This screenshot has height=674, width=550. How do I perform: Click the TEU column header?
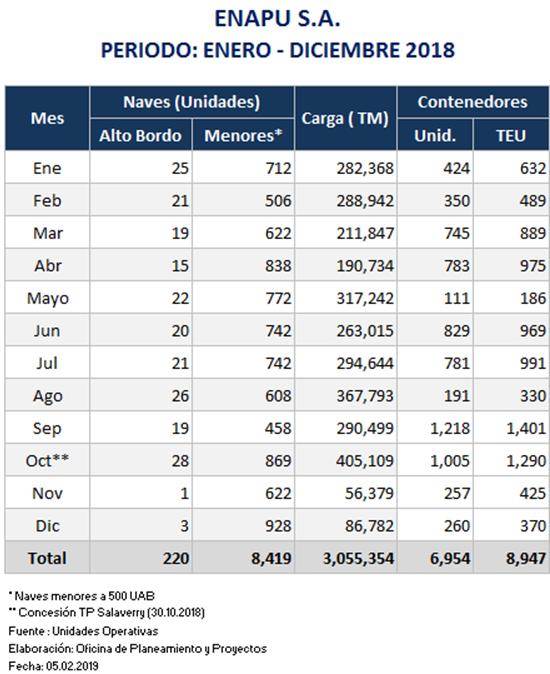coord(511,135)
